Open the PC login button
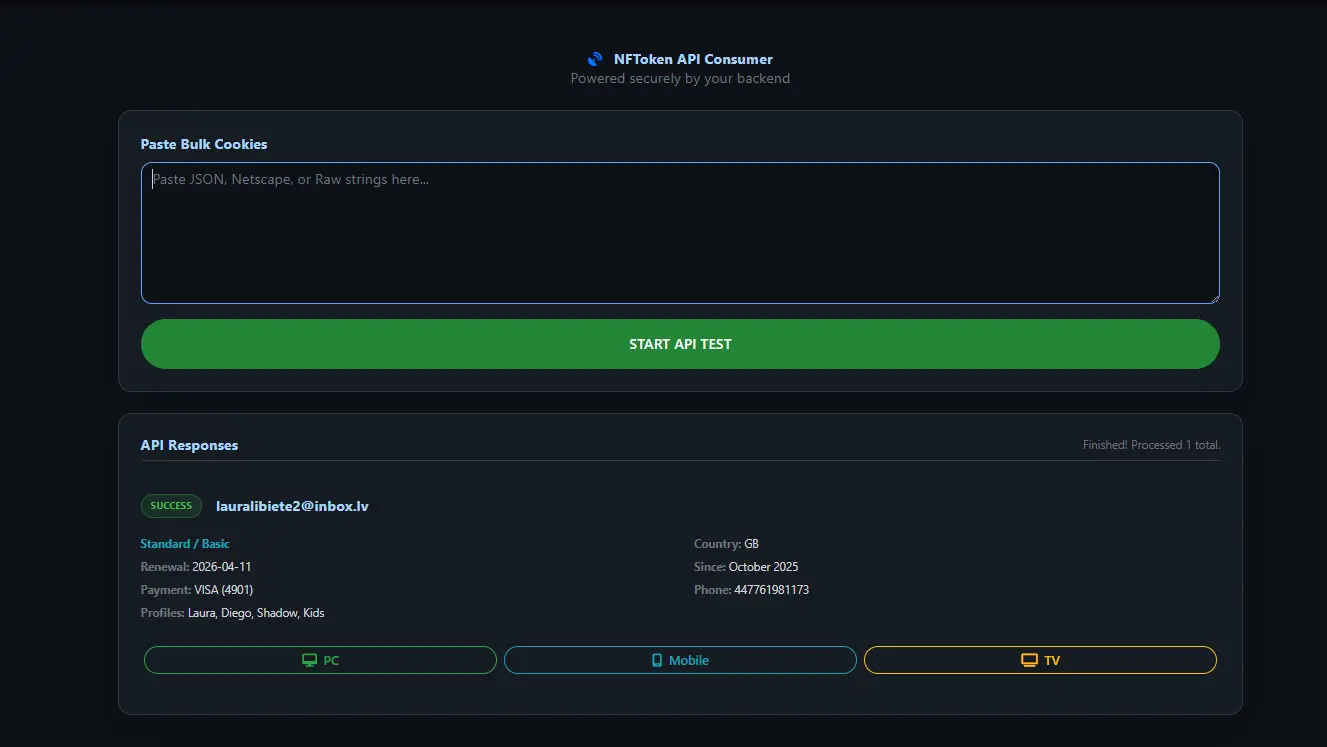Screen dimensions: 1327x747 [x=320, y=660]
